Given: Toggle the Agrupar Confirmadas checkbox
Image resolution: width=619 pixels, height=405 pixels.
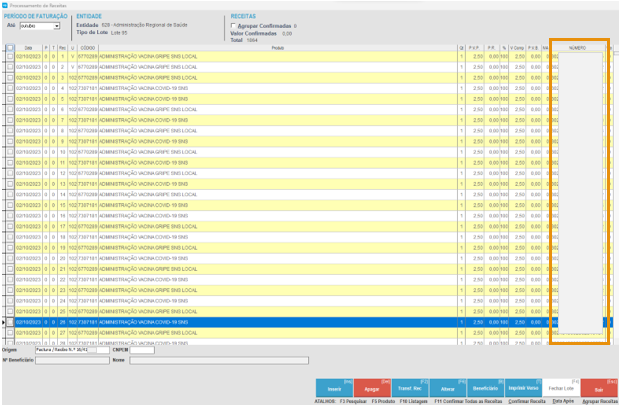Looking at the screenshot, I should click(234, 25).
